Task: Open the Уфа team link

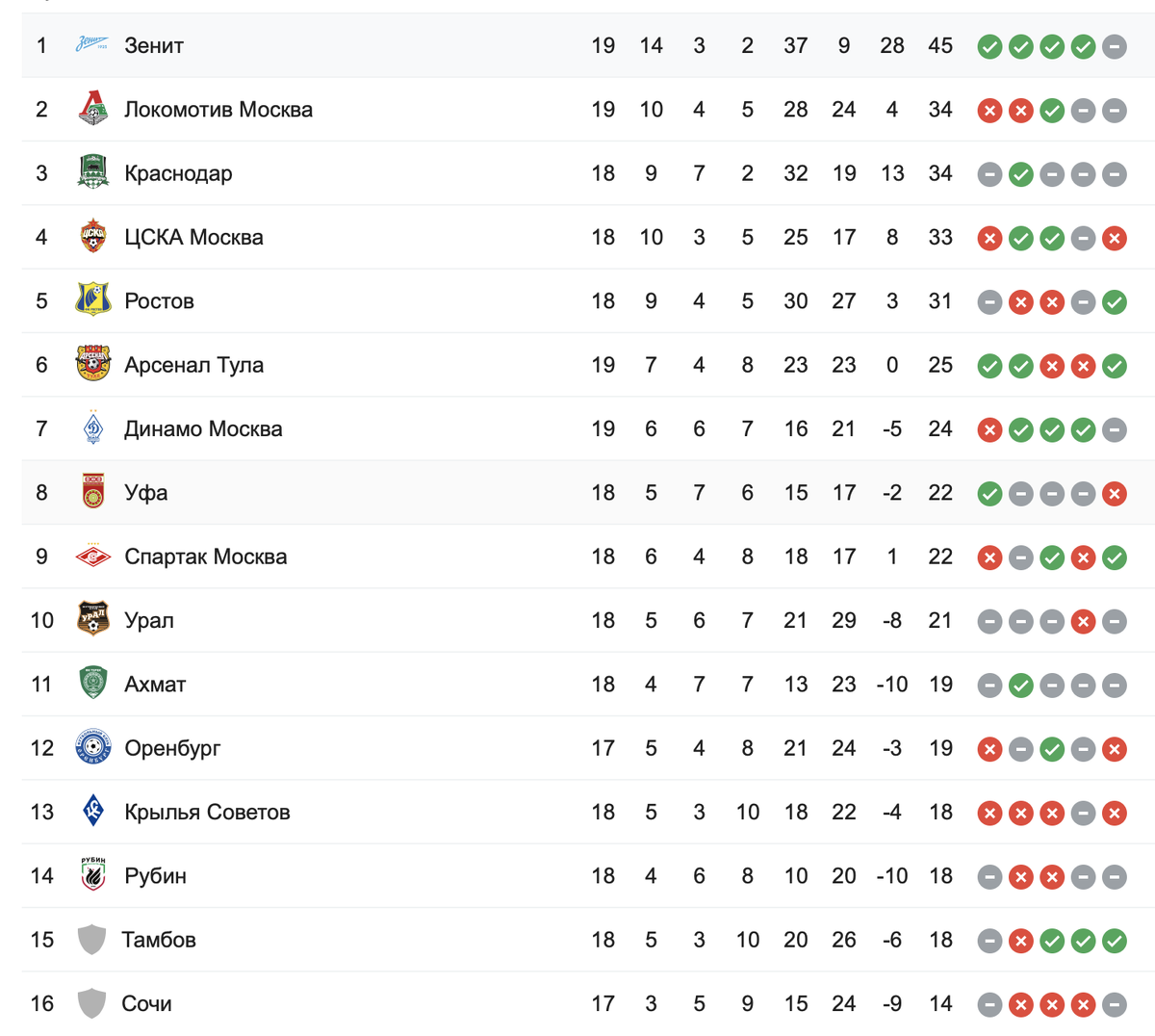Action: point(146,493)
